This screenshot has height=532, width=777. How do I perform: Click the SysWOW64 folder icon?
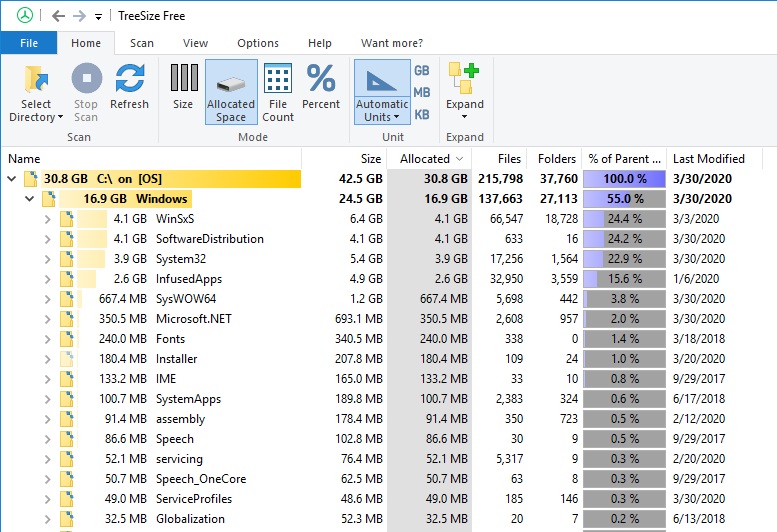pyautogui.click(x=67, y=299)
